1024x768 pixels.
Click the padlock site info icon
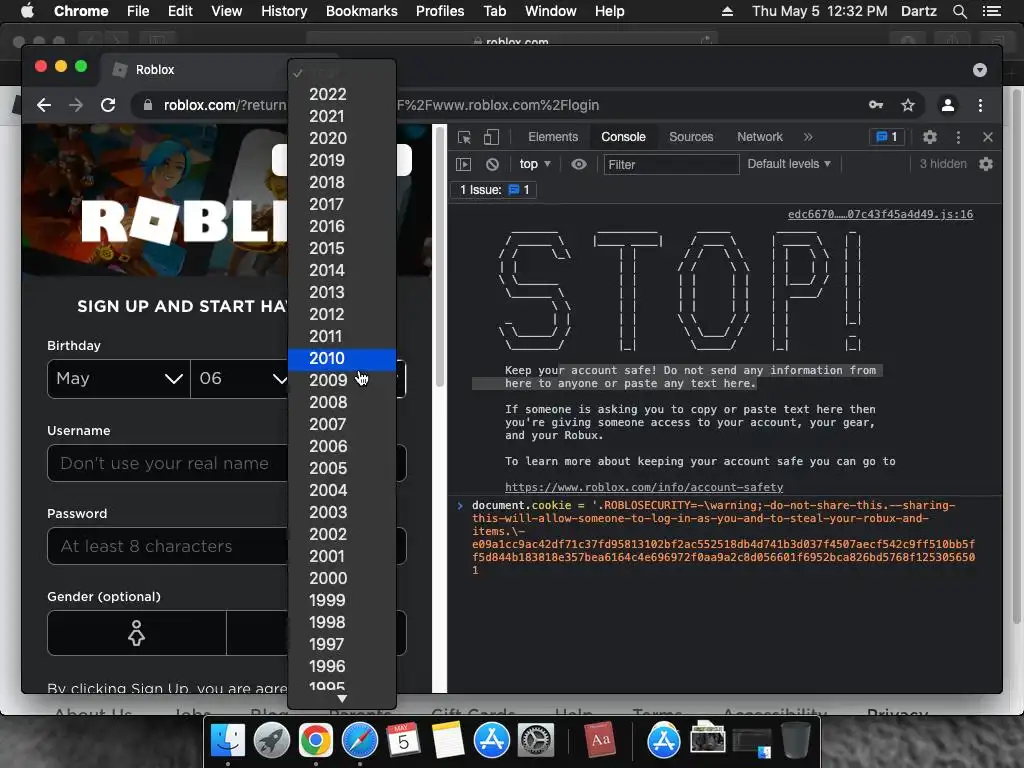click(148, 105)
